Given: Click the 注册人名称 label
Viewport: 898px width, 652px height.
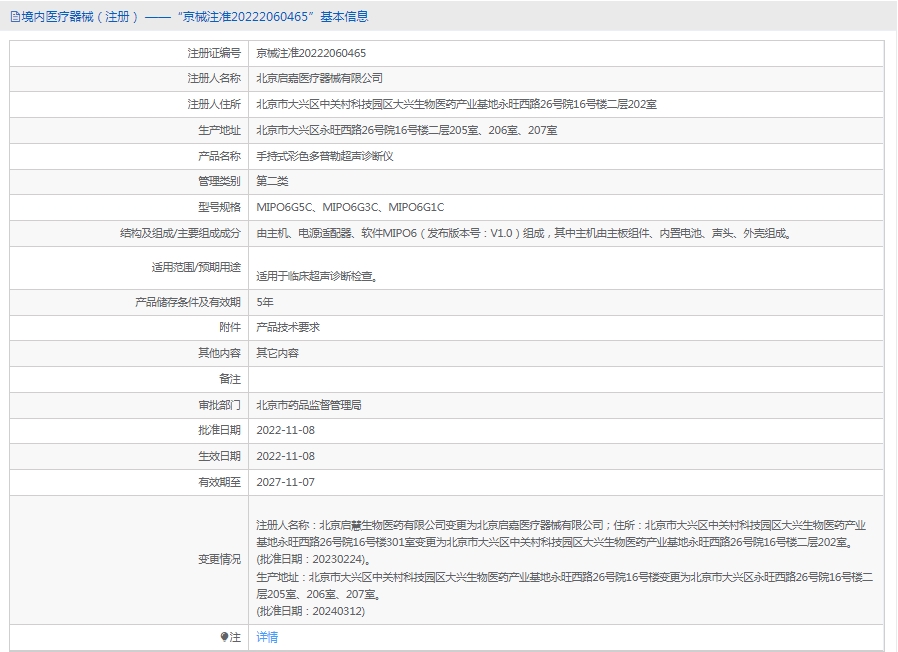Looking at the screenshot, I should [x=214, y=78].
